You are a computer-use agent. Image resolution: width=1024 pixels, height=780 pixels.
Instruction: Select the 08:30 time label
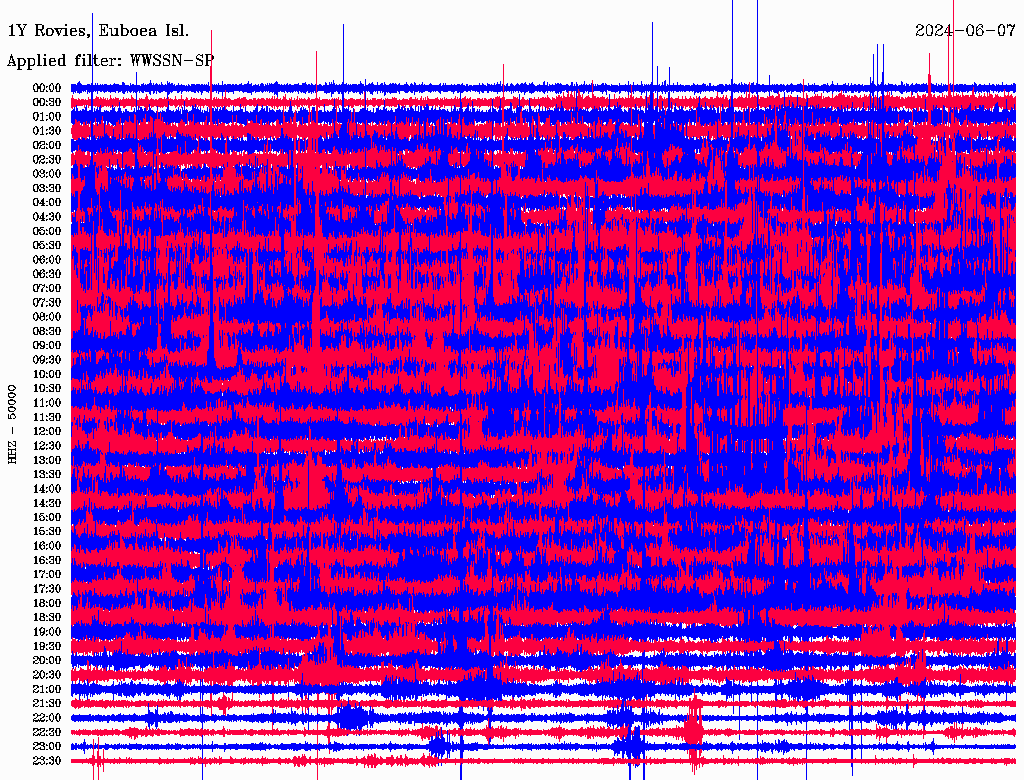click(47, 331)
